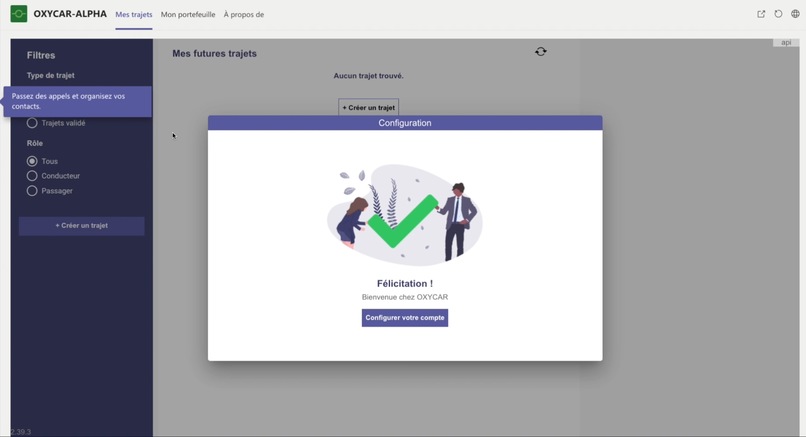The width and height of the screenshot is (806, 437).
Task: Switch to the Mes trajets tab
Action: click(134, 14)
